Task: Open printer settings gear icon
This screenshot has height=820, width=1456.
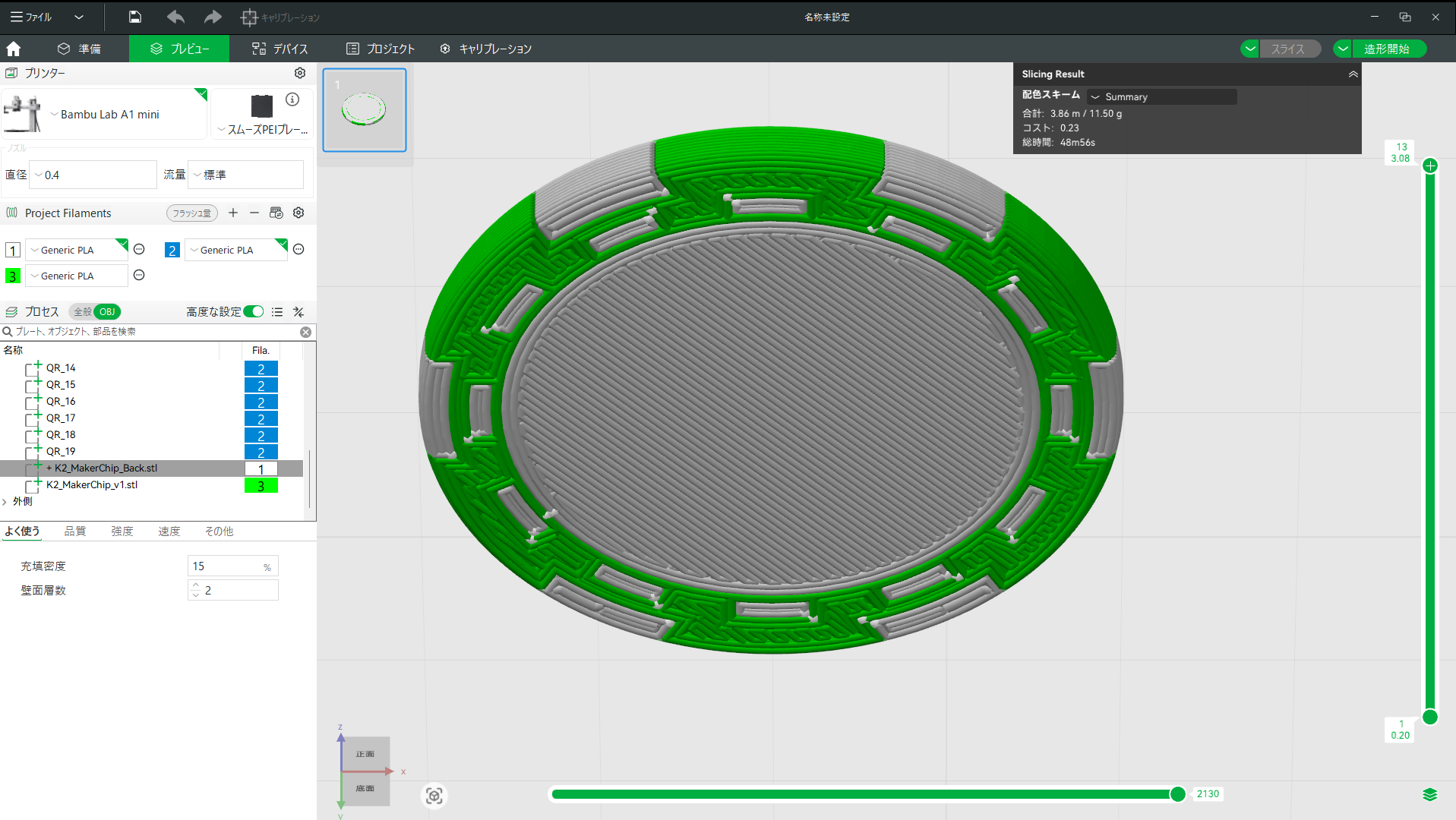Action: [x=300, y=73]
